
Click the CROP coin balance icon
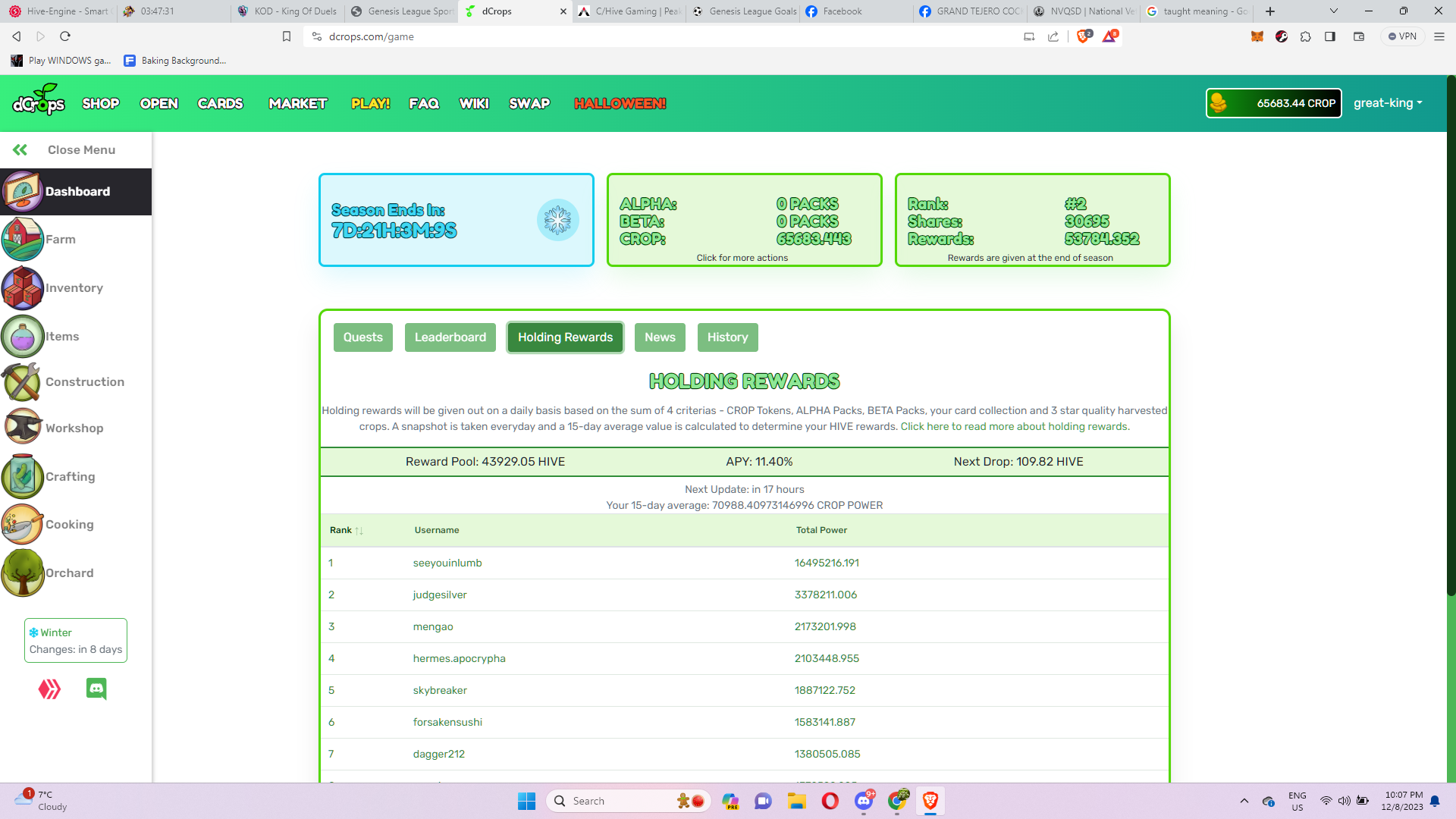pos(1219,103)
